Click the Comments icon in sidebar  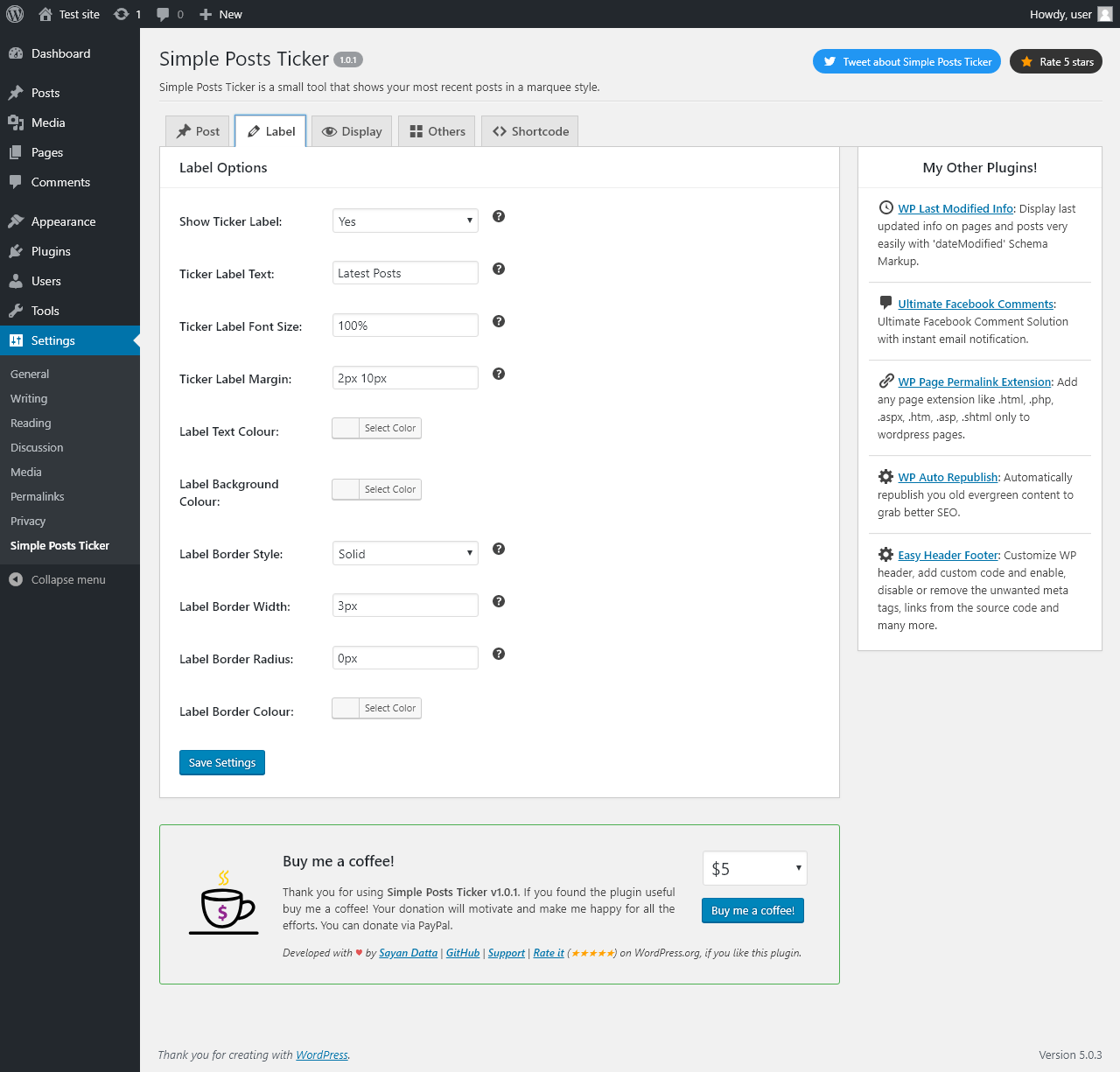point(16,182)
